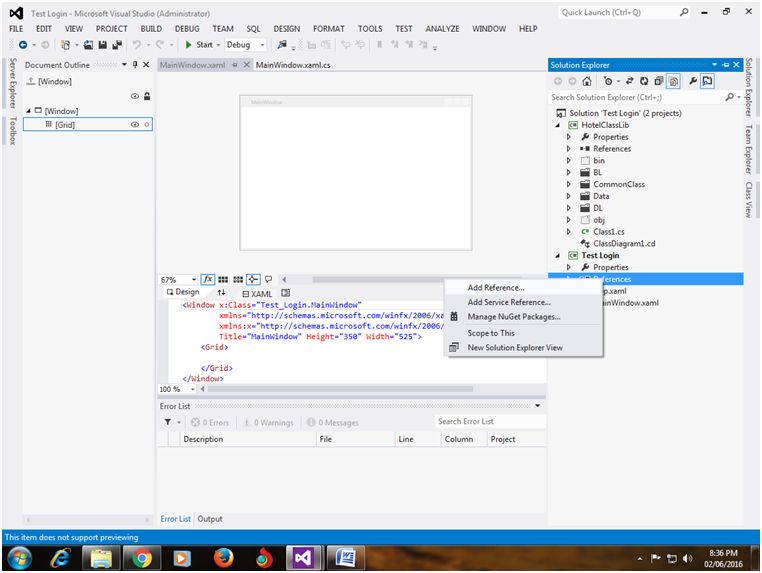Toggle the effects fx button in designer
This screenshot has height=573, width=762.
point(208,280)
